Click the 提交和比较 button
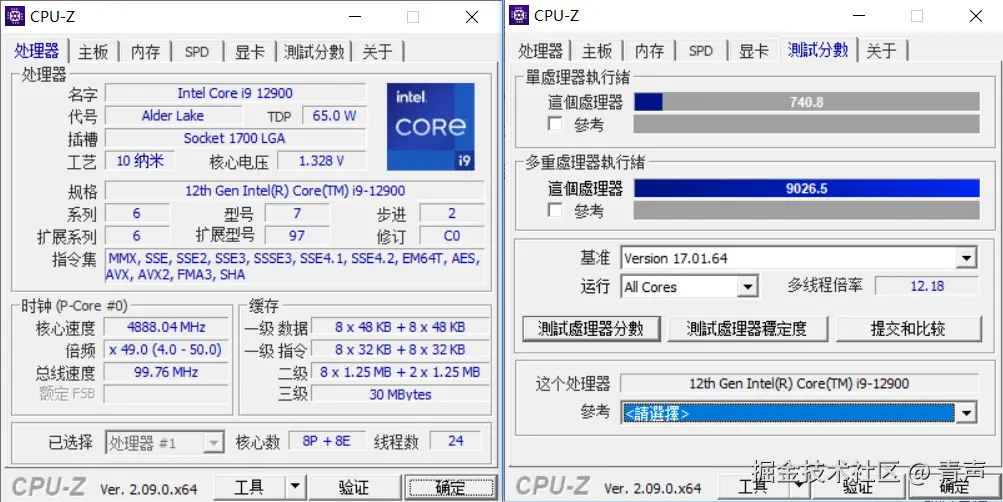The image size is (1003, 502). pos(908,329)
